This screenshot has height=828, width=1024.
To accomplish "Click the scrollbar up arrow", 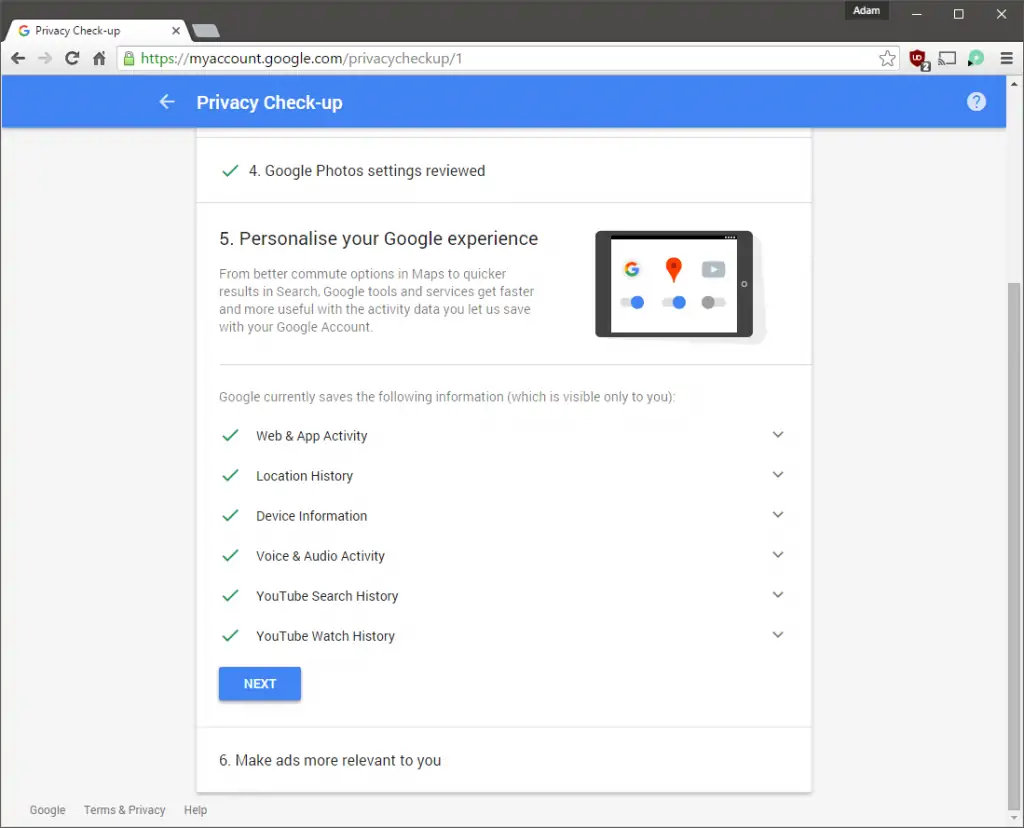I will tap(1014, 84).
